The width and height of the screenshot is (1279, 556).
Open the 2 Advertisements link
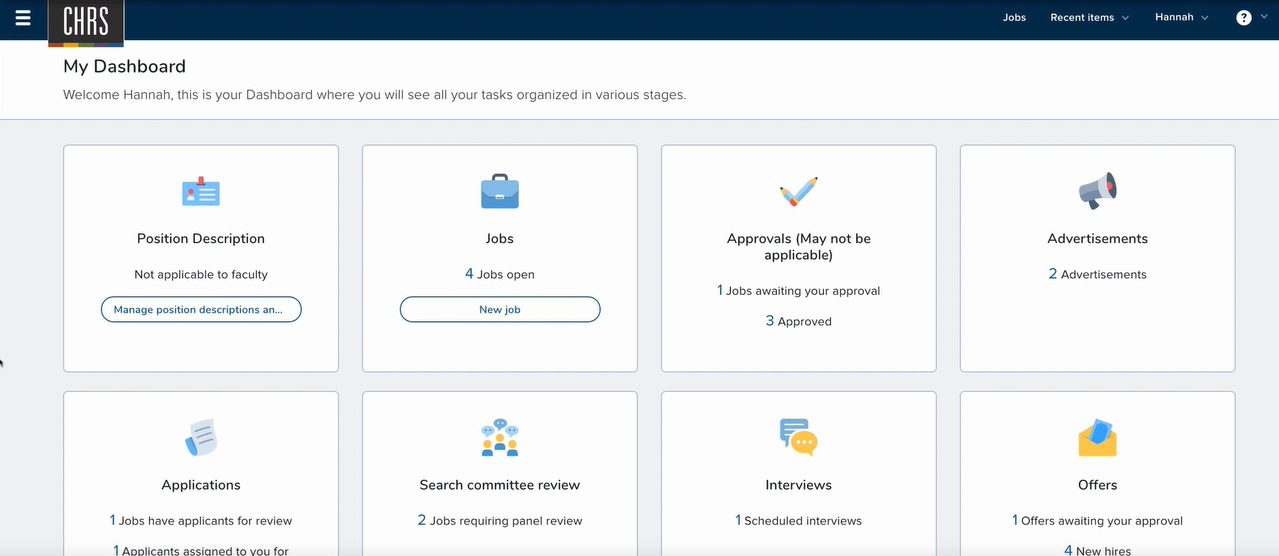(x=1097, y=274)
